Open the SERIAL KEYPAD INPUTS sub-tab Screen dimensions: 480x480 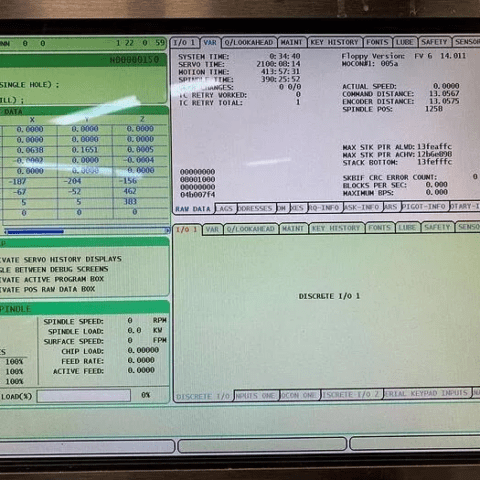[x=427, y=393]
